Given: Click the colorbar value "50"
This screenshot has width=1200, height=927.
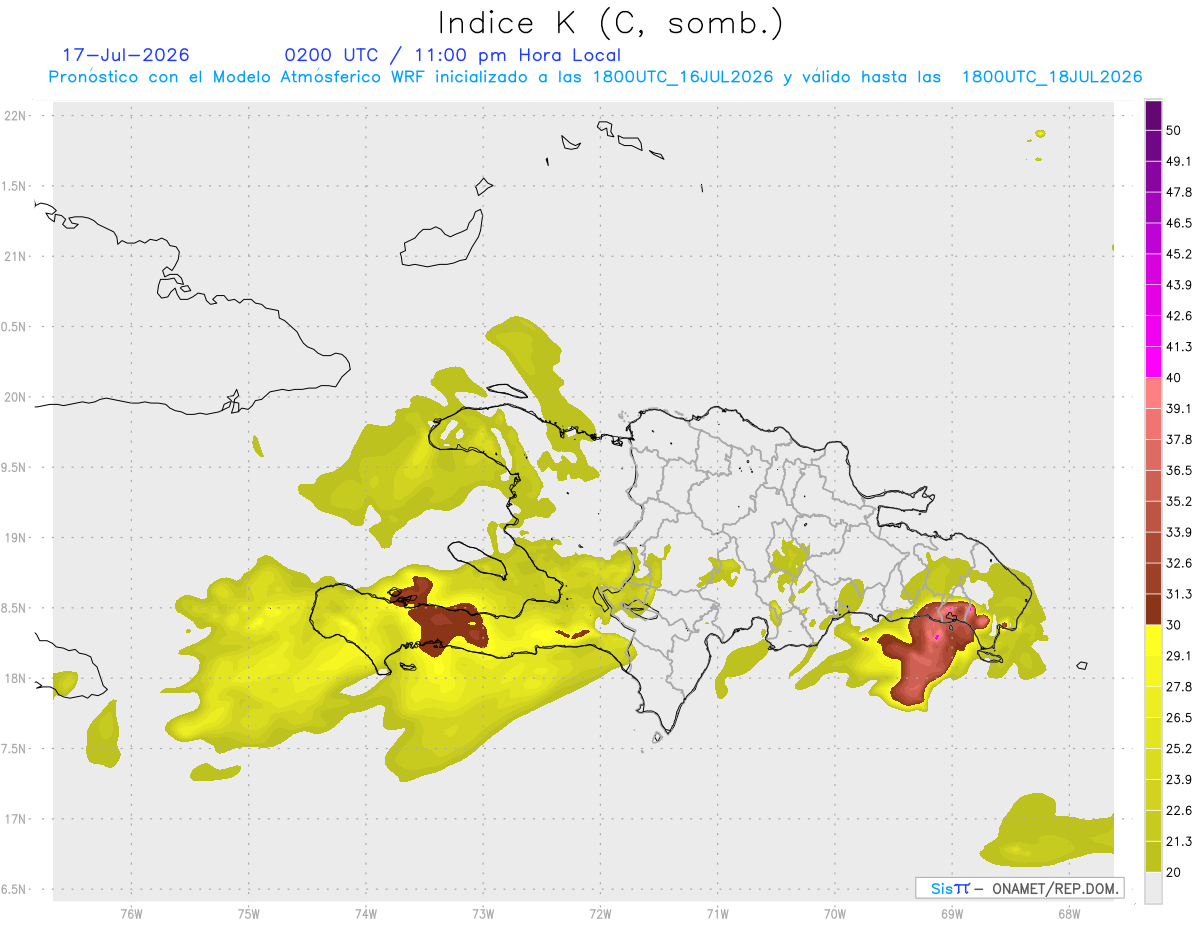Looking at the screenshot, I should [x=1174, y=130].
